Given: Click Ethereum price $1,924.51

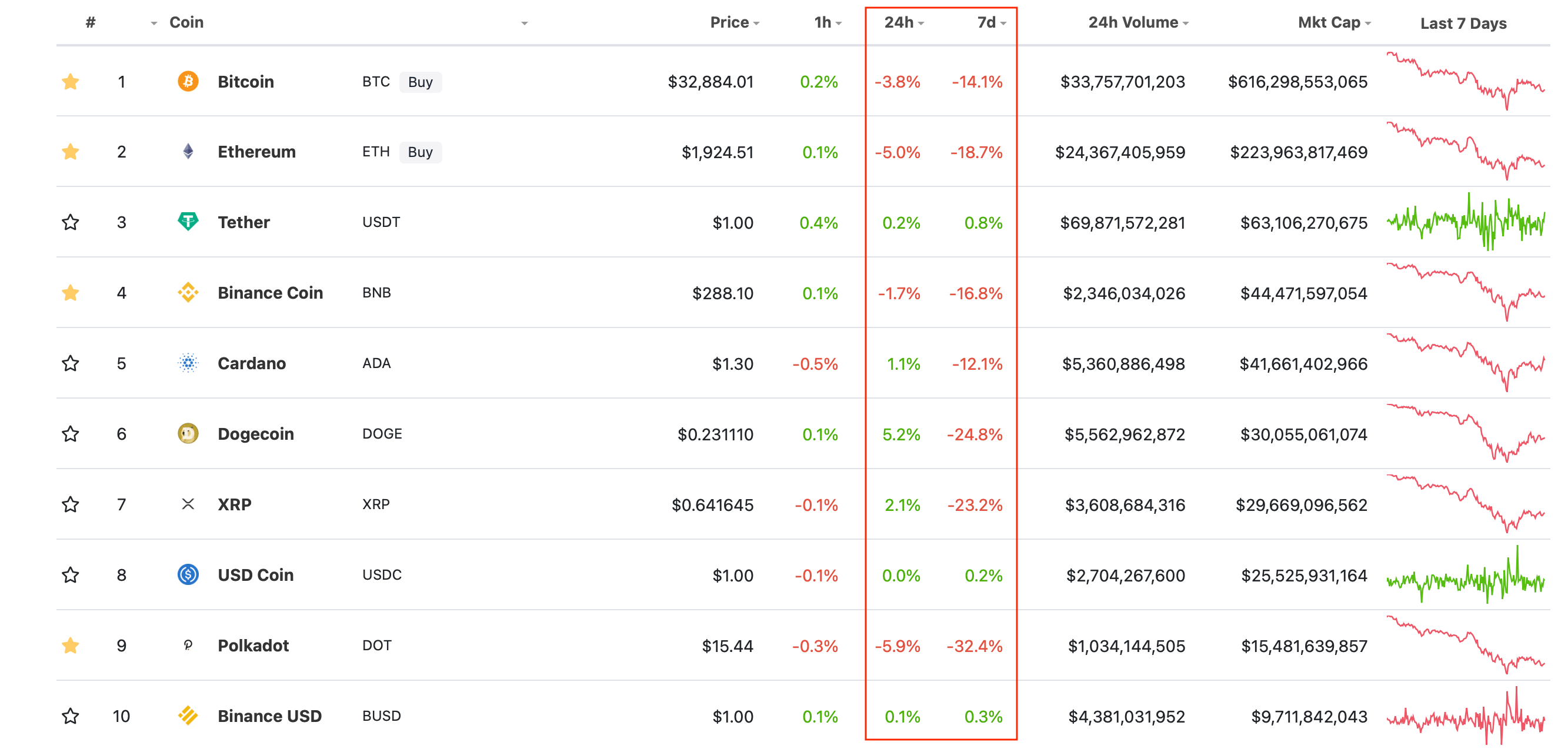Looking at the screenshot, I should click(x=718, y=152).
